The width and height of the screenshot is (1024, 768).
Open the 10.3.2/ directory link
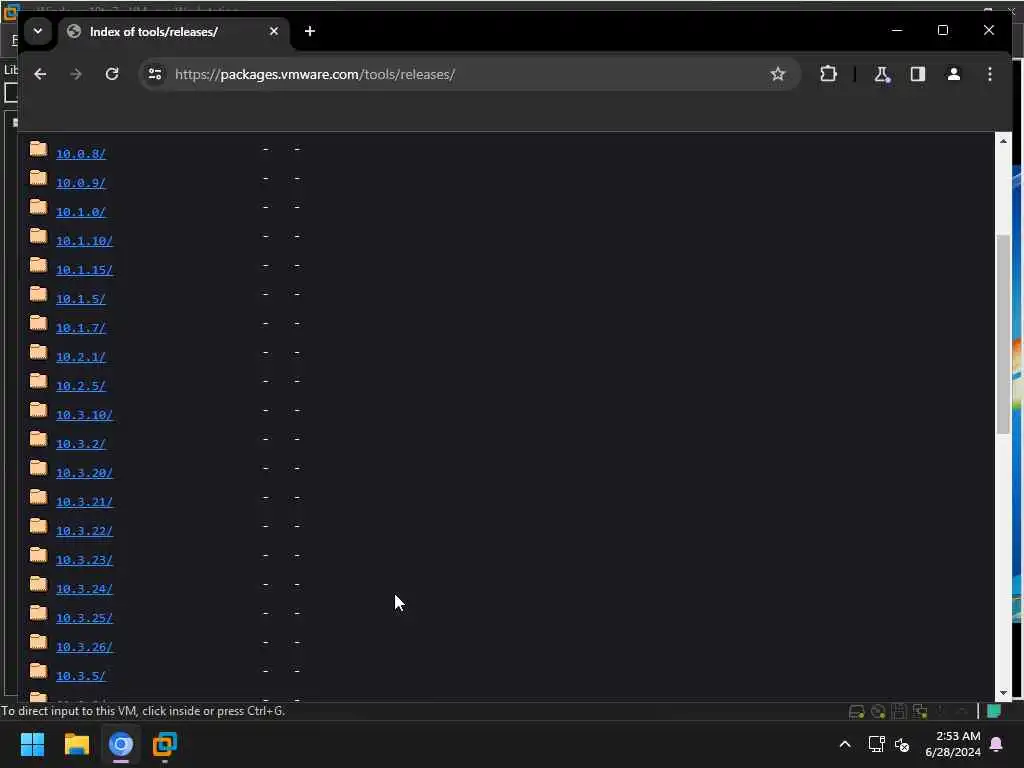80,444
